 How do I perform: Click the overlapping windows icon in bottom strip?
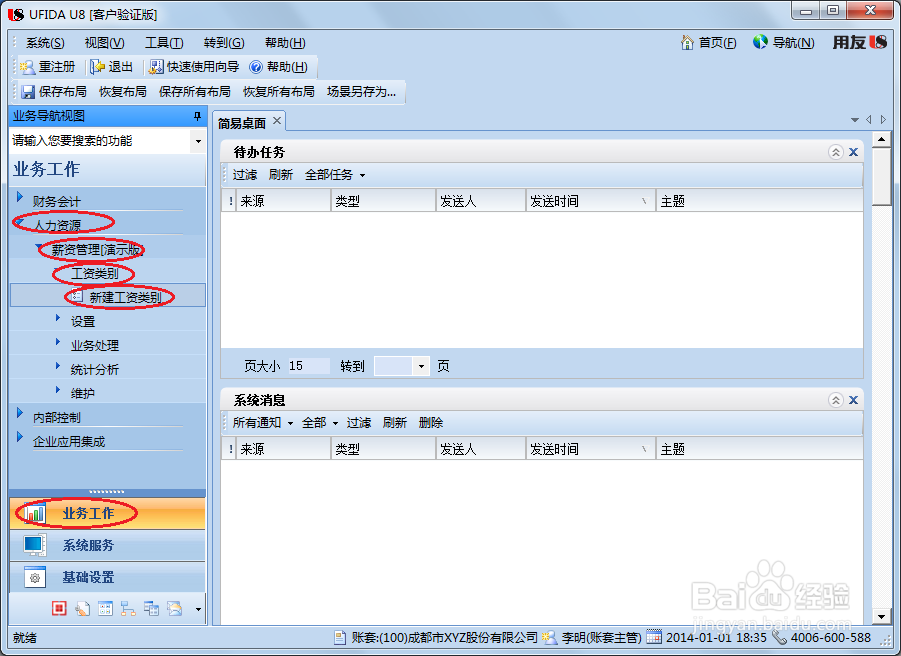151,608
